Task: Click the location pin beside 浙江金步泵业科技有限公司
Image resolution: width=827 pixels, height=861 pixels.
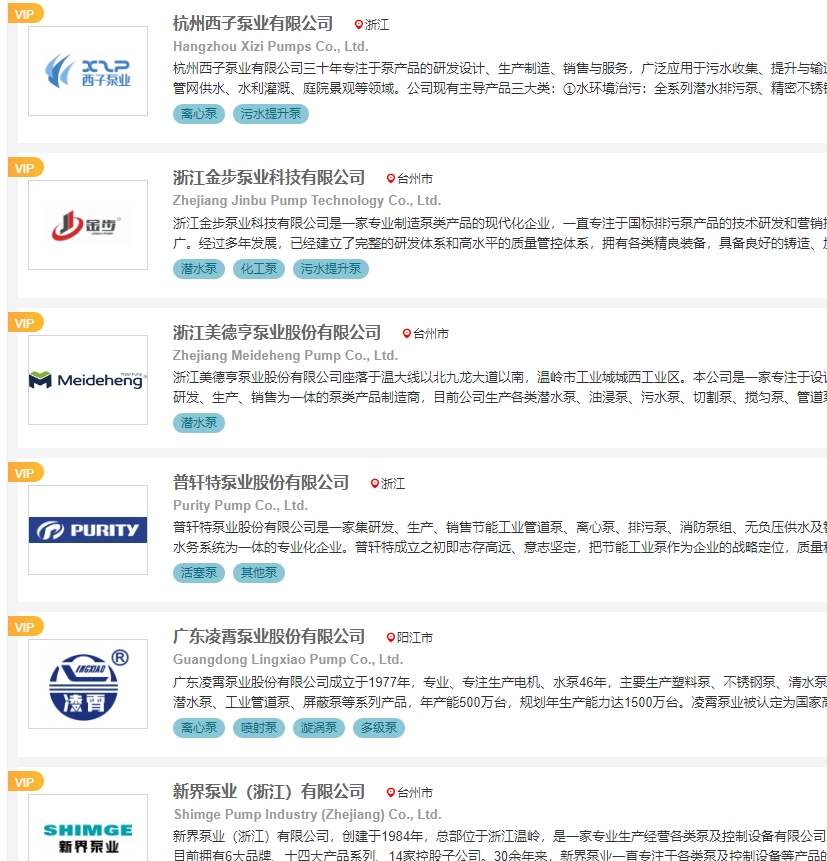Action: 390,178
